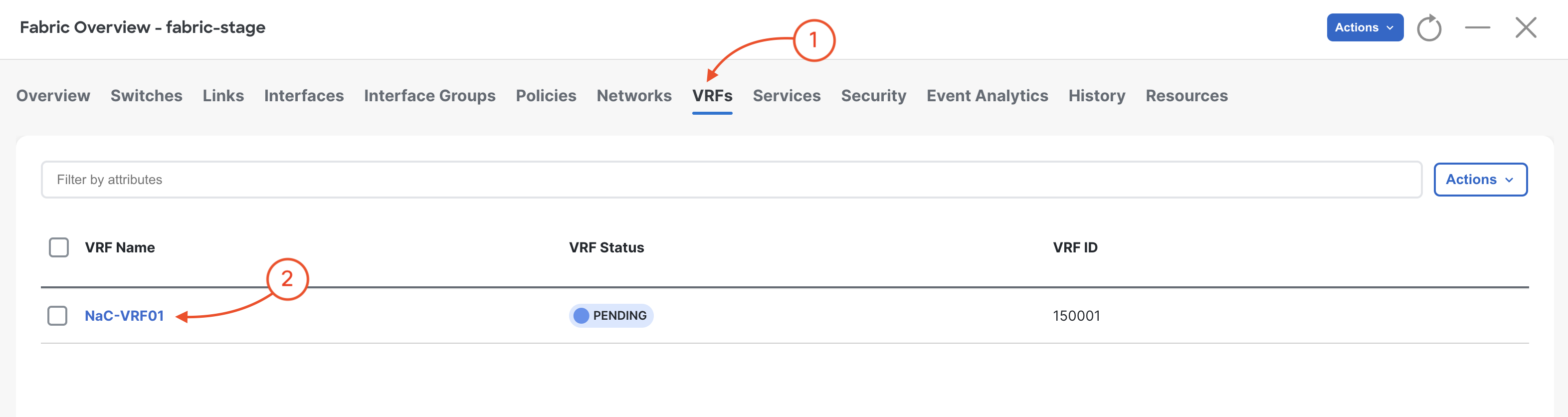Open the NaC-VRF01 VRF link
Viewport: 1568px width, 417px height.
[x=124, y=315]
